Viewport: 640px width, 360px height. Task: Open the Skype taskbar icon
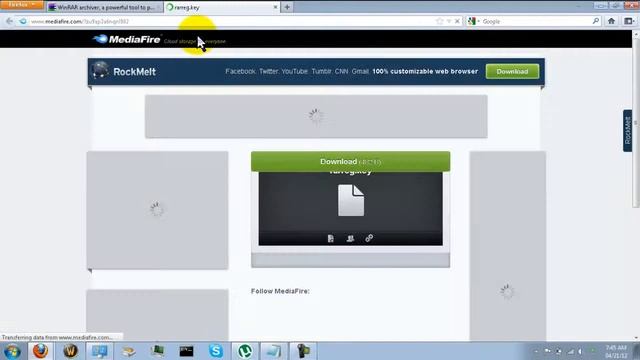tap(216, 351)
